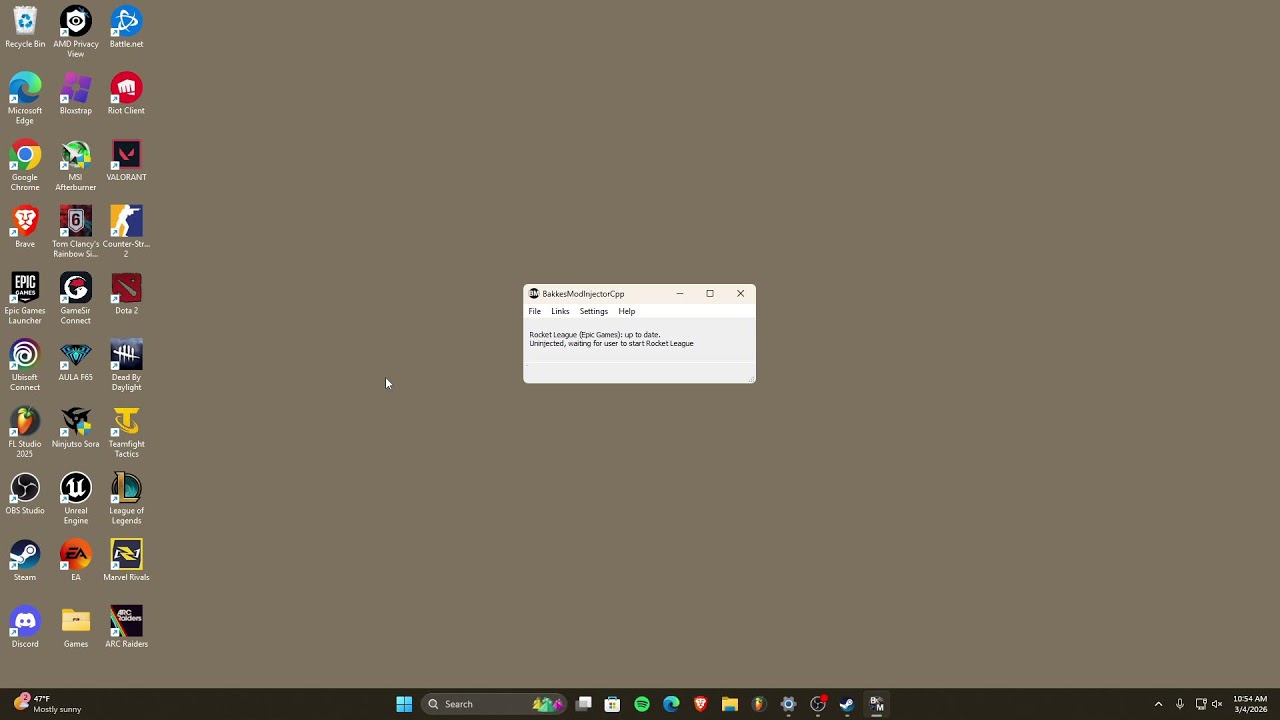Click the taskbar Search box
The image size is (1280, 720).
click(x=493, y=704)
